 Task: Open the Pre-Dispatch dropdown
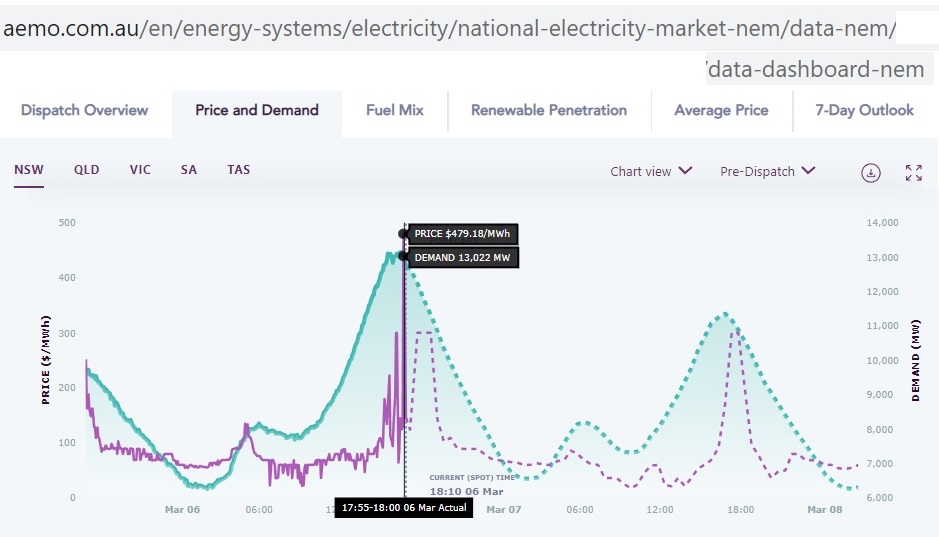[767, 171]
